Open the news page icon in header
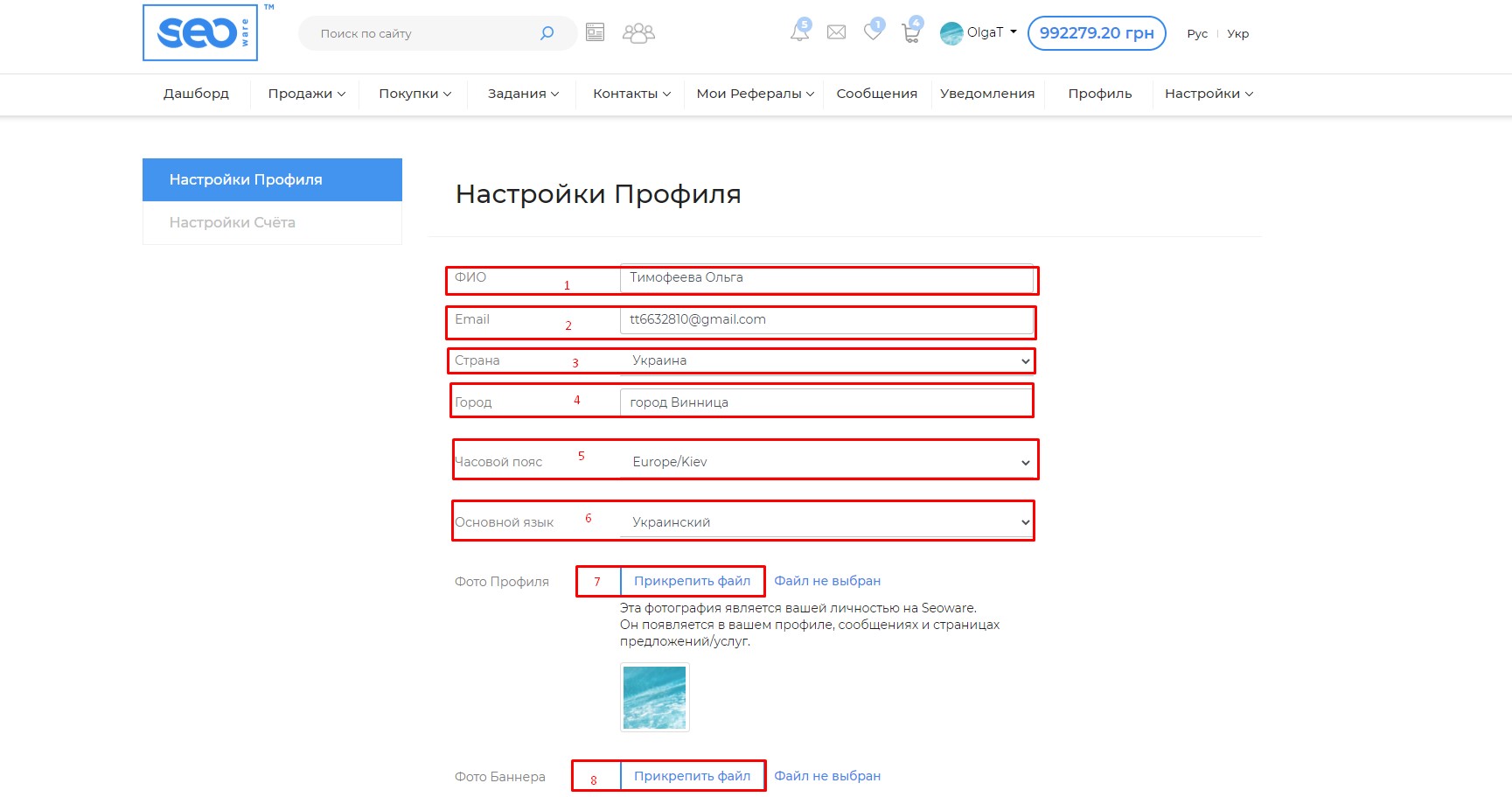The height and width of the screenshot is (797, 1512). click(596, 33)
